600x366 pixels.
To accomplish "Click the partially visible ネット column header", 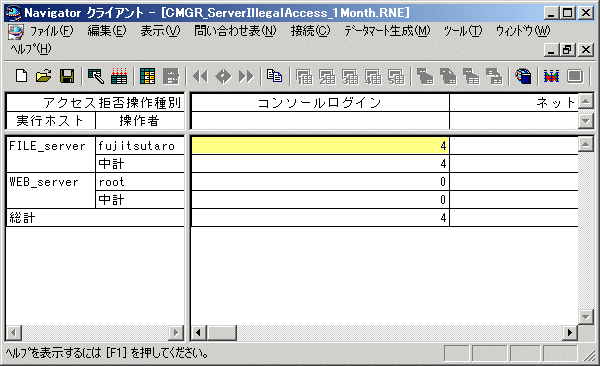I will 514,103.
